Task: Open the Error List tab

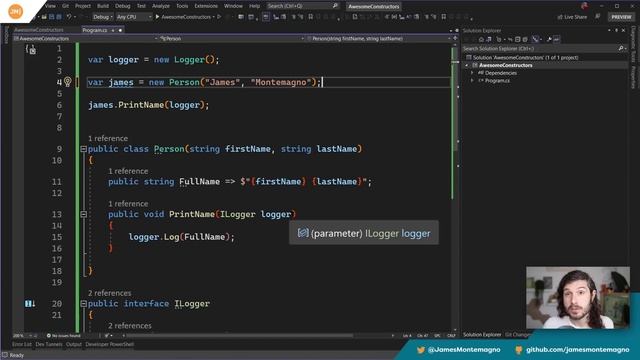Action: click(22, 344)
